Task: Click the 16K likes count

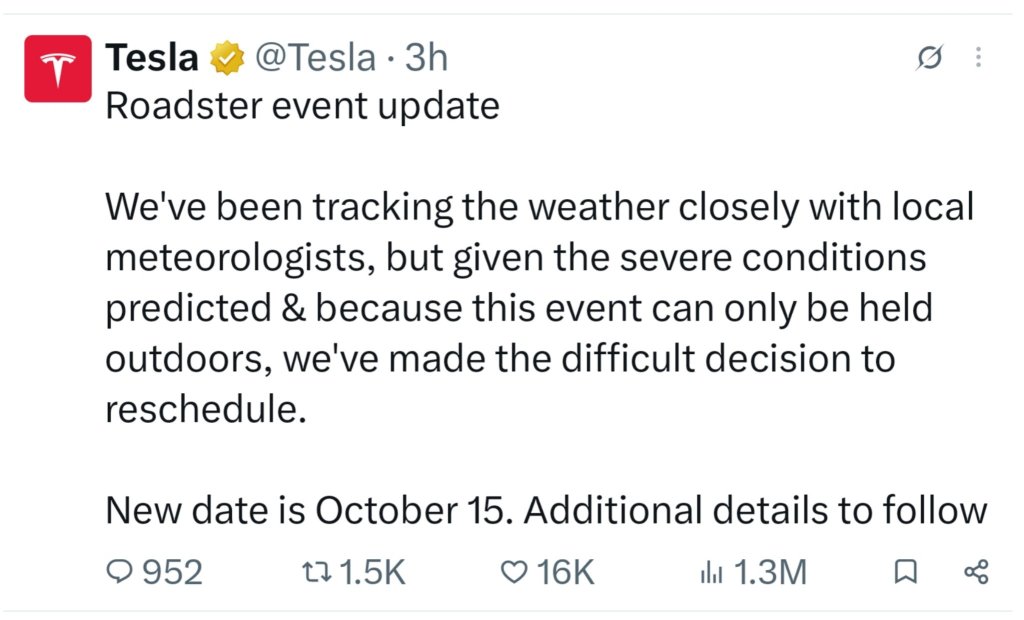Action: (566, 572)
